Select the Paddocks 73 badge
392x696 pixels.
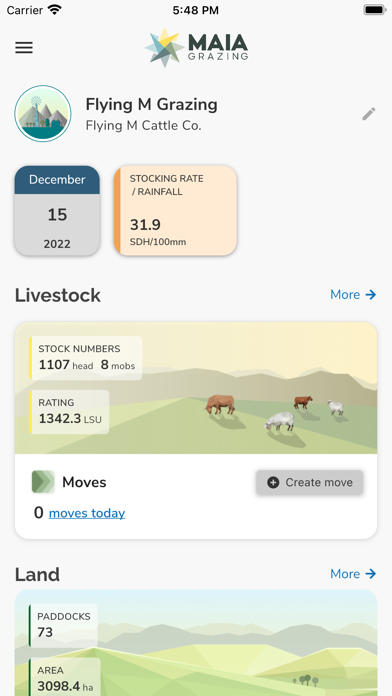click(x=63, y=625)
